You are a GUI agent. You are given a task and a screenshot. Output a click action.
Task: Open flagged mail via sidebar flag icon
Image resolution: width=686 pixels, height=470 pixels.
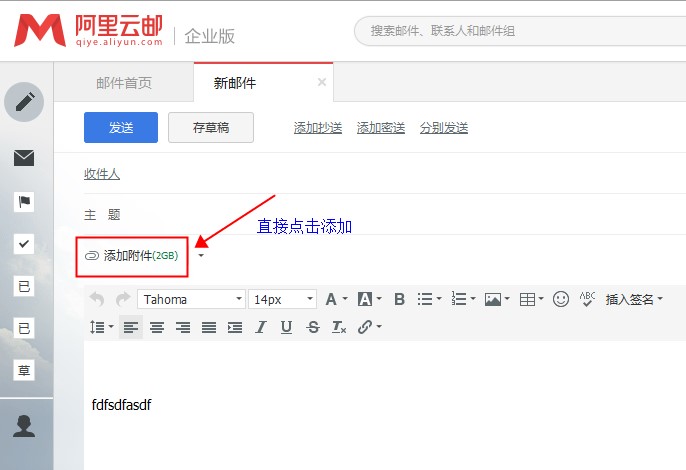[x=24, y=202]
